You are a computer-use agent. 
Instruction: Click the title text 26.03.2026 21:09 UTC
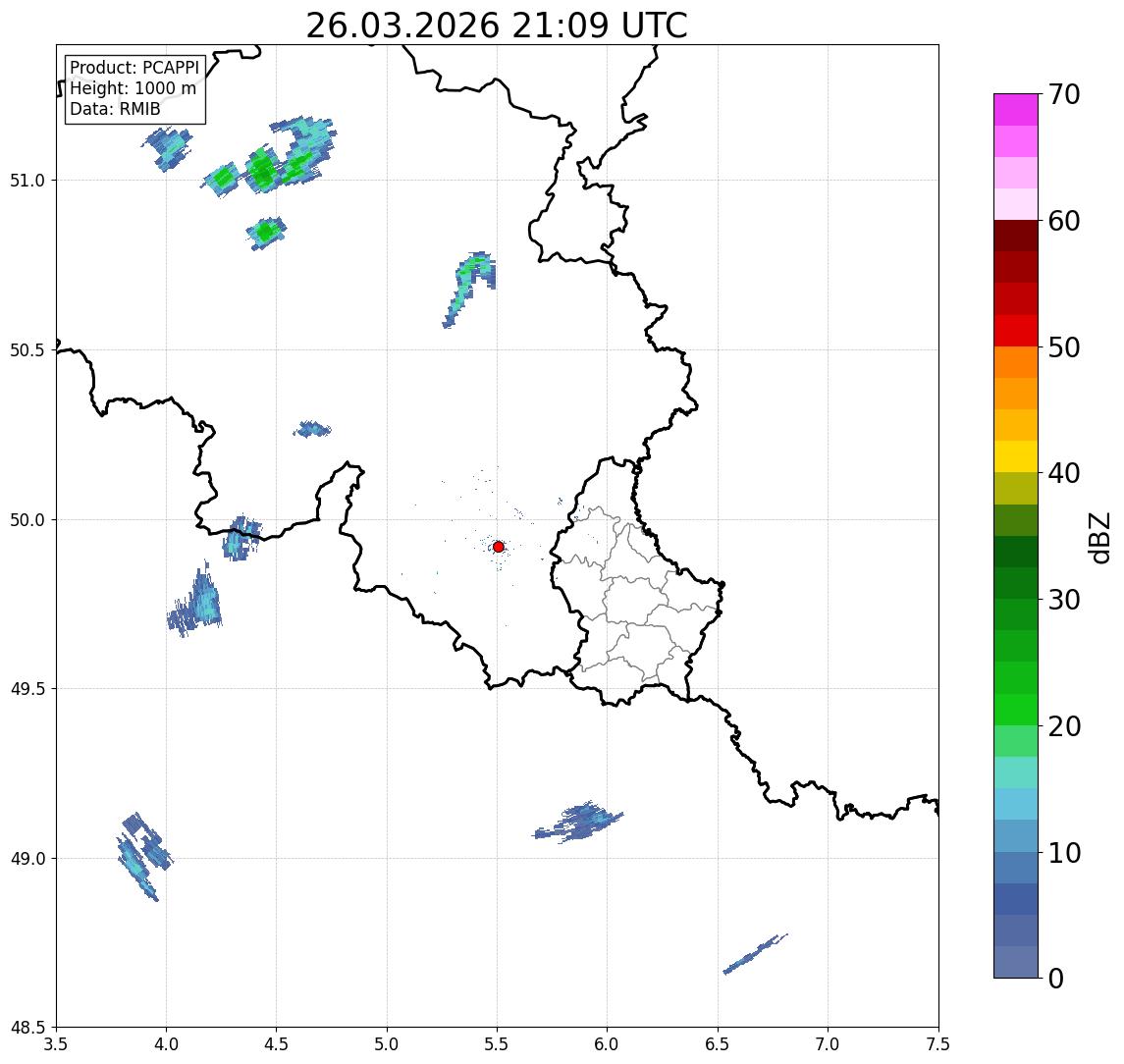click(x=497, y=26)
